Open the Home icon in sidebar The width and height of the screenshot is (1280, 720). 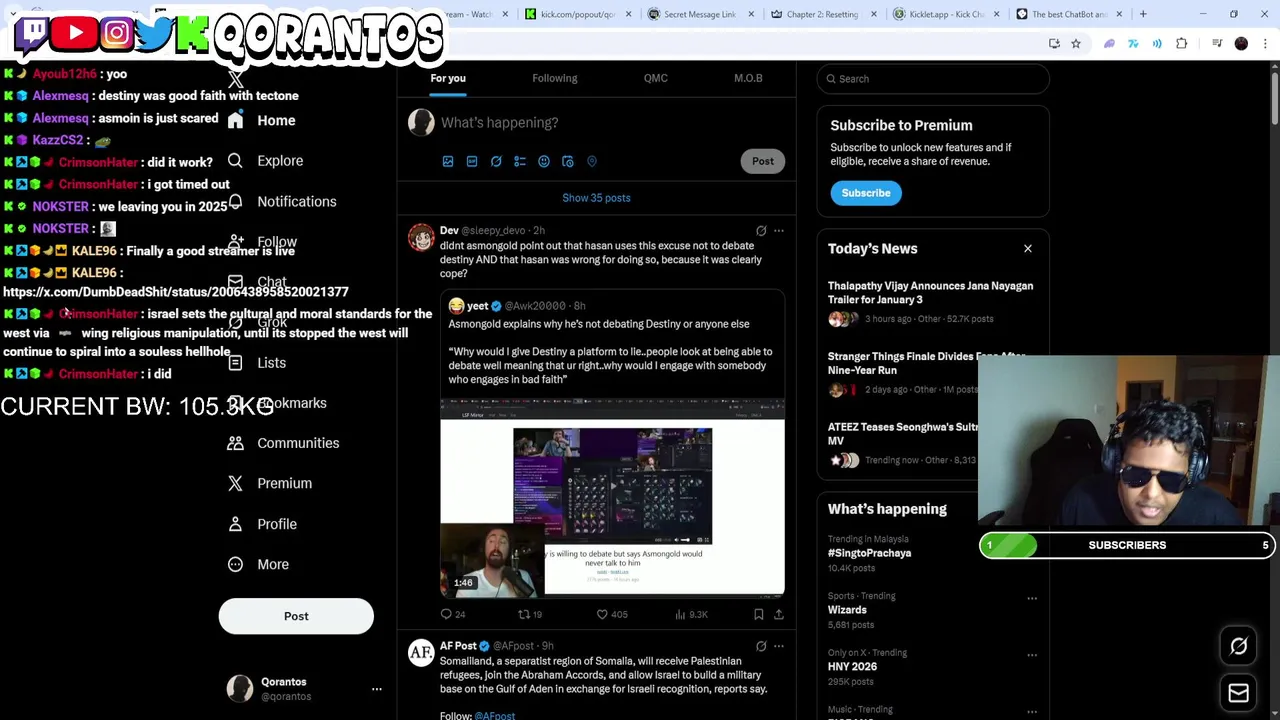click(235, 120)
